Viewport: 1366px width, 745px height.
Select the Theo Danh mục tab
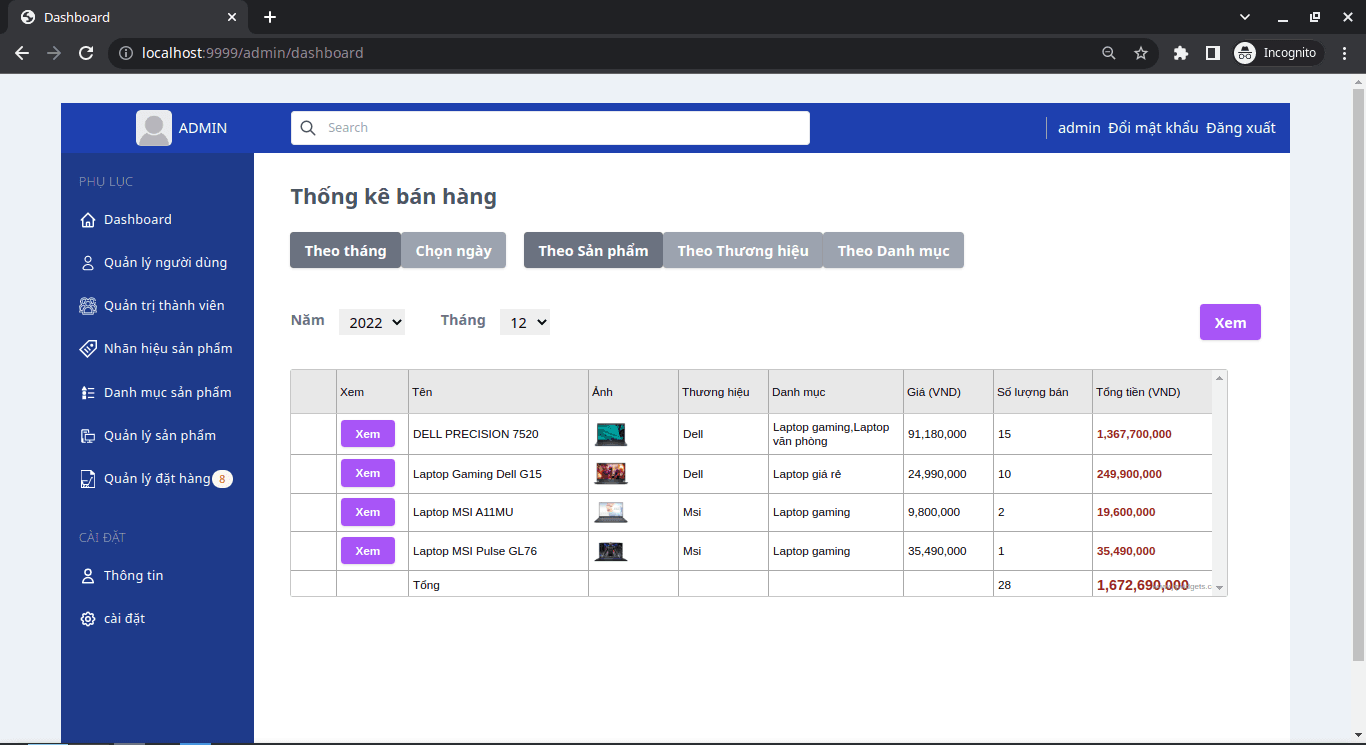pos(893,250)
